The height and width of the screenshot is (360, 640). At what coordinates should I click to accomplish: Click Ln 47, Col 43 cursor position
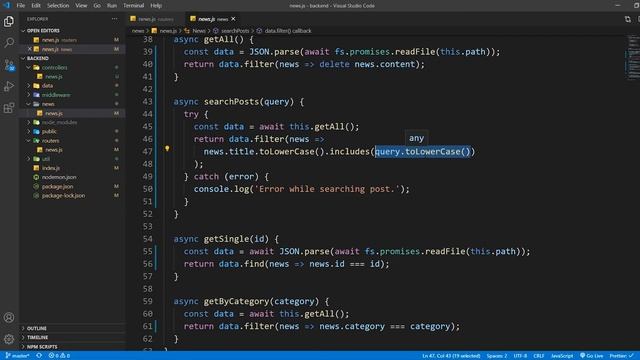(x=451, y=356)
